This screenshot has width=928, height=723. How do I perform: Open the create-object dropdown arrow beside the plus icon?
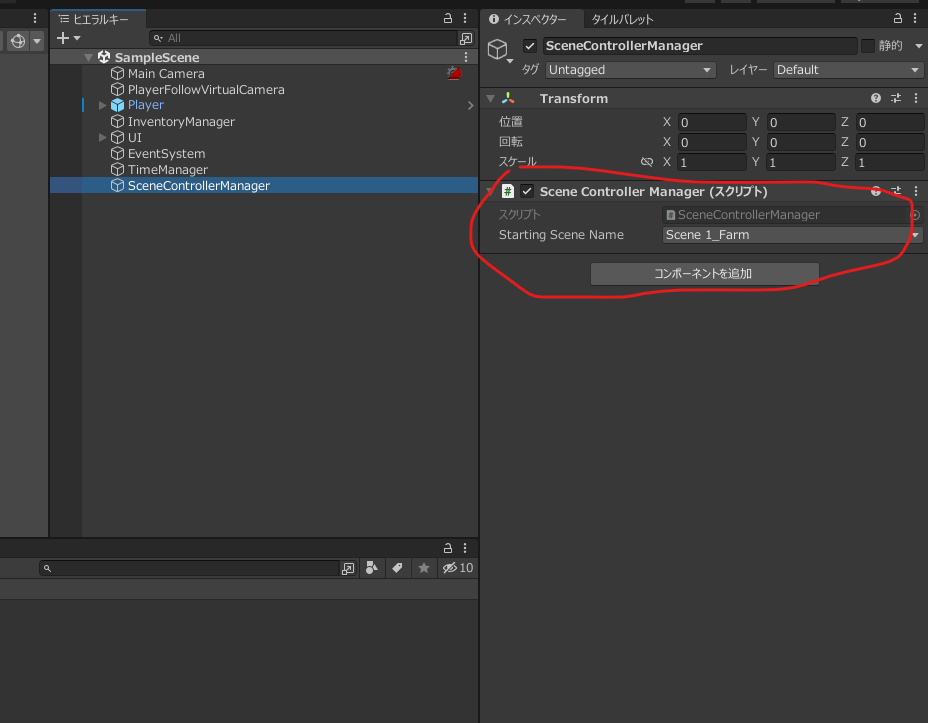pos(77,38)
